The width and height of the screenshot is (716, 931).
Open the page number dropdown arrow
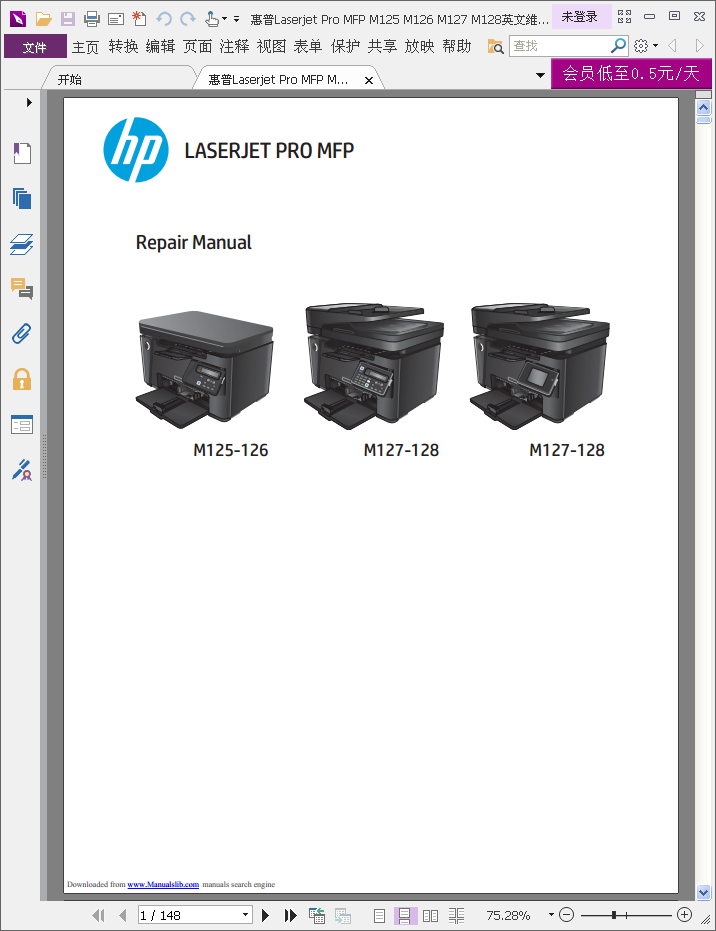246,915
